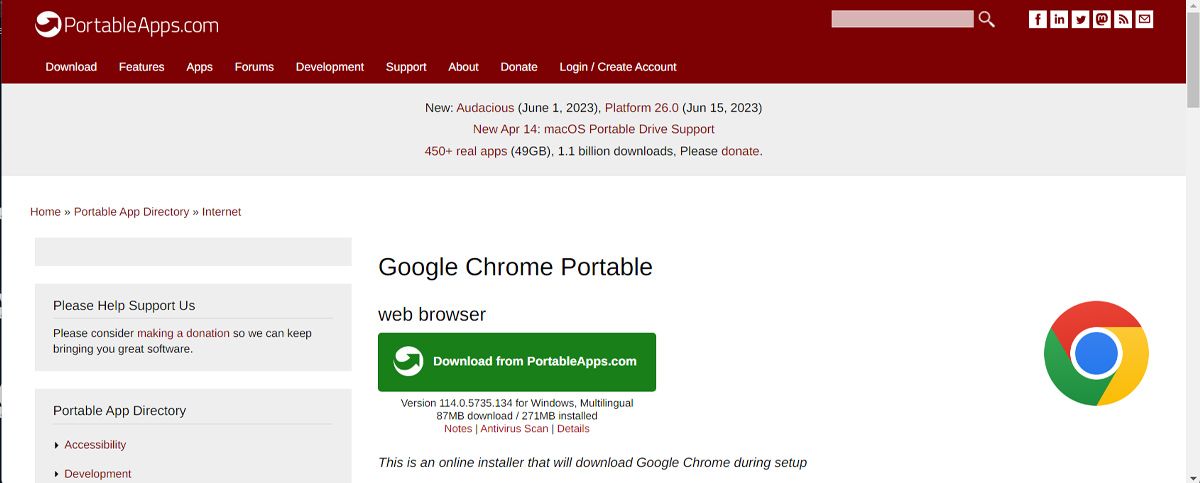Click into the site search field
Viewport: 1200px width, 483px height.
902,19
